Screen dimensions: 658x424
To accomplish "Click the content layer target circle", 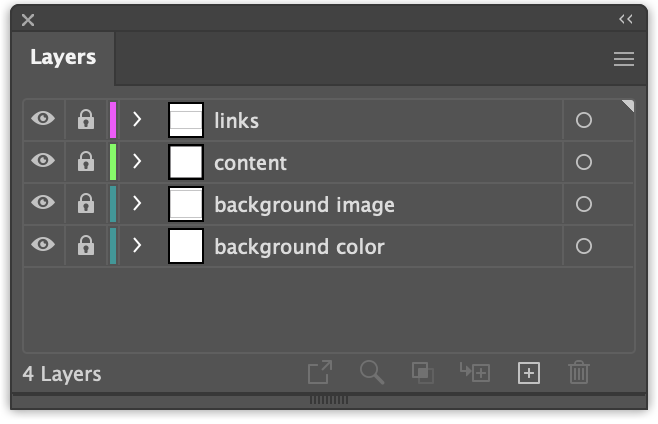I will pyautogui.click(x=584, y=162).
